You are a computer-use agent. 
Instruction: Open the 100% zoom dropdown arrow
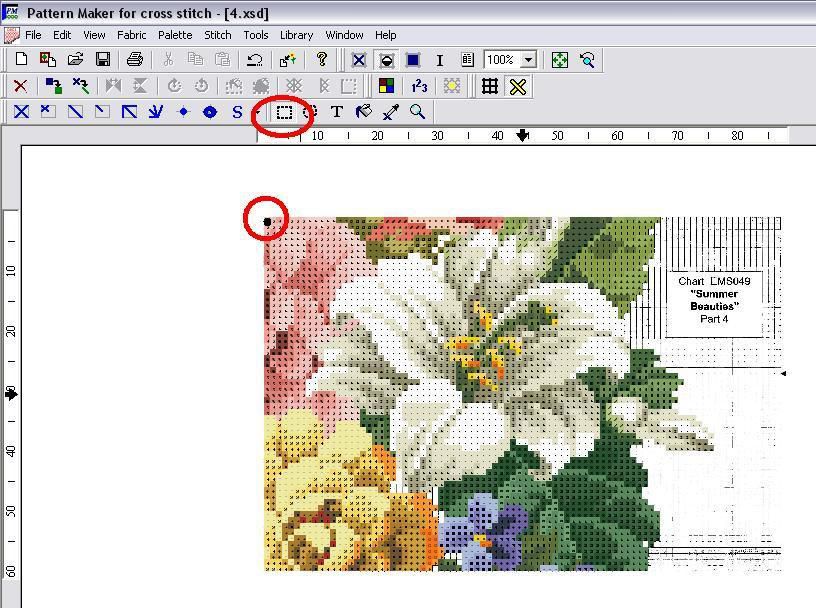[x=528, y=60]
